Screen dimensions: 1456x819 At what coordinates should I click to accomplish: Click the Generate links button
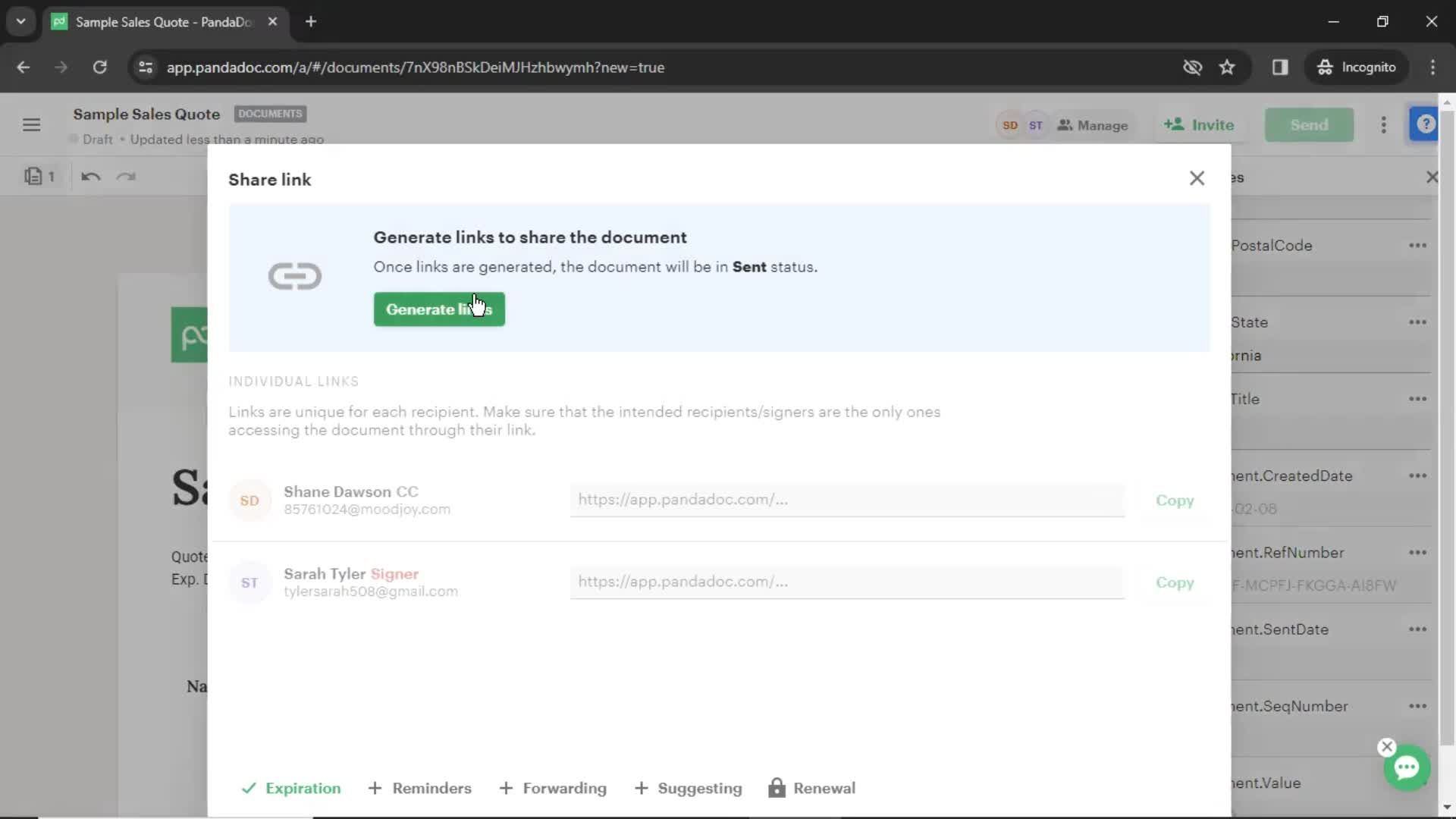438,308
